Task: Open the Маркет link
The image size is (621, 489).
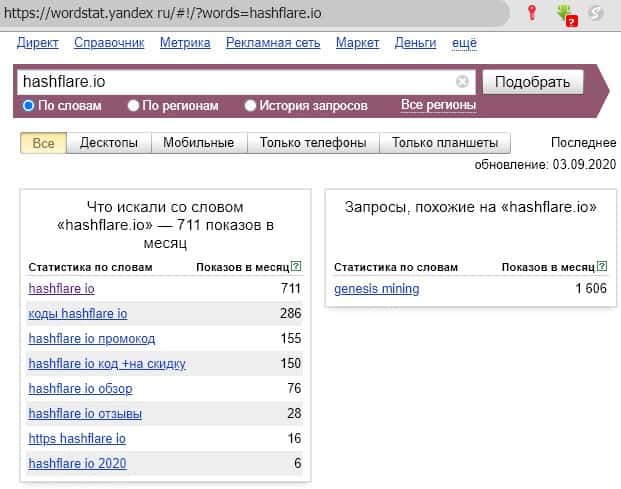Action: (x=357, y=43)
